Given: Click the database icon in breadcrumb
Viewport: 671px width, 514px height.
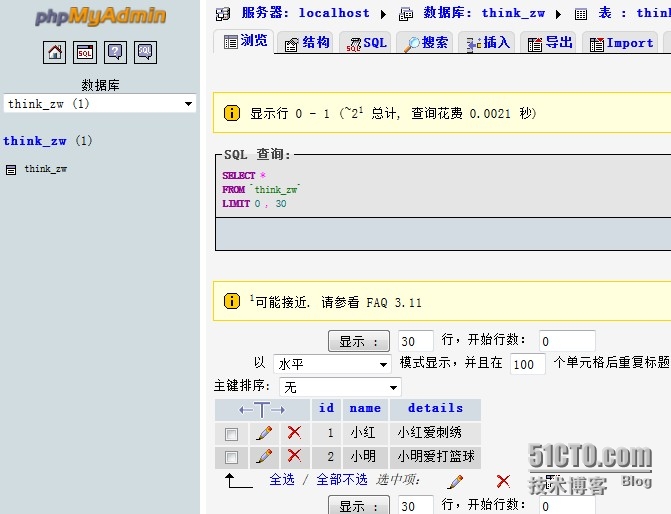Looking at the screenshot, I should 406,14.
